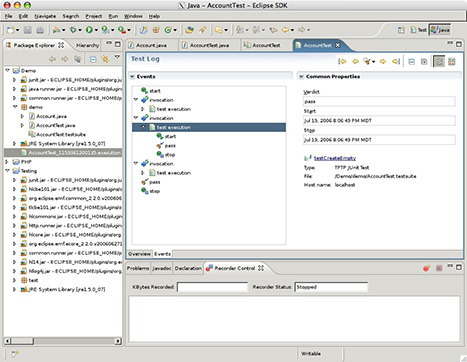Toggle horizontal layout icon in Test Log toolbar
Screen dimensions: 467x362
point(439,62)
